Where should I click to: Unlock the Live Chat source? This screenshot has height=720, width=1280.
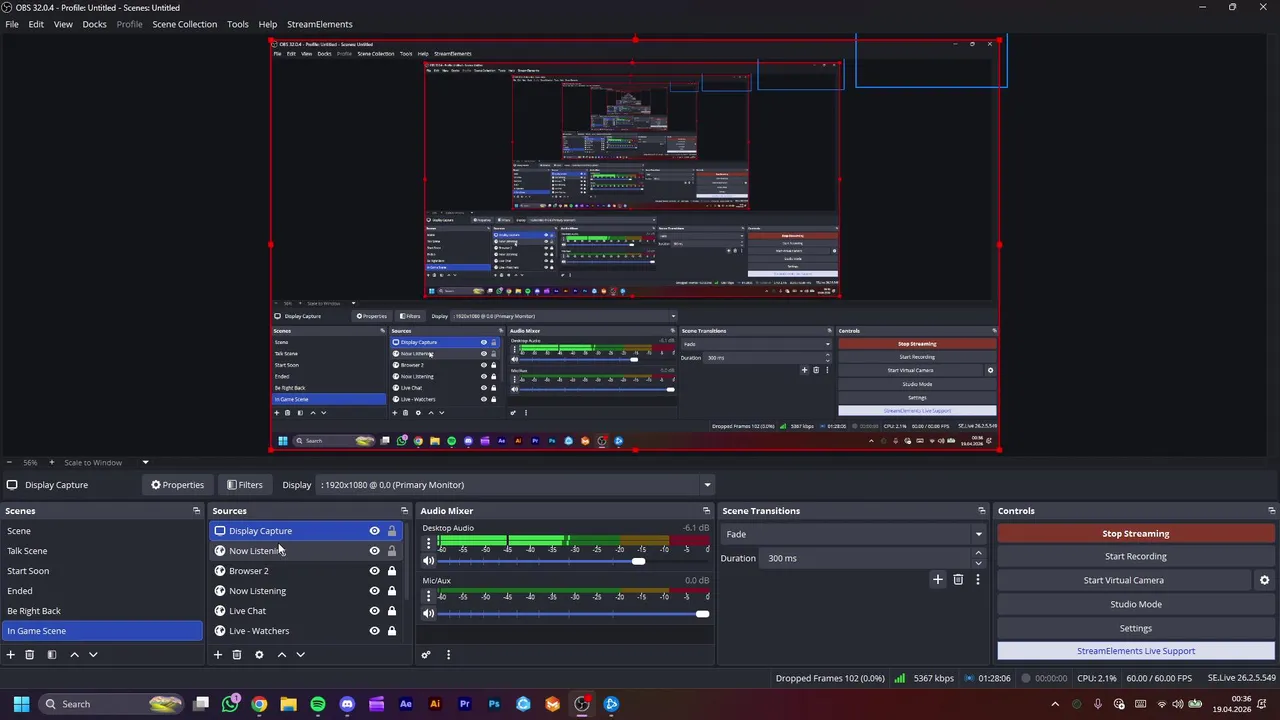tap(392, 611)
